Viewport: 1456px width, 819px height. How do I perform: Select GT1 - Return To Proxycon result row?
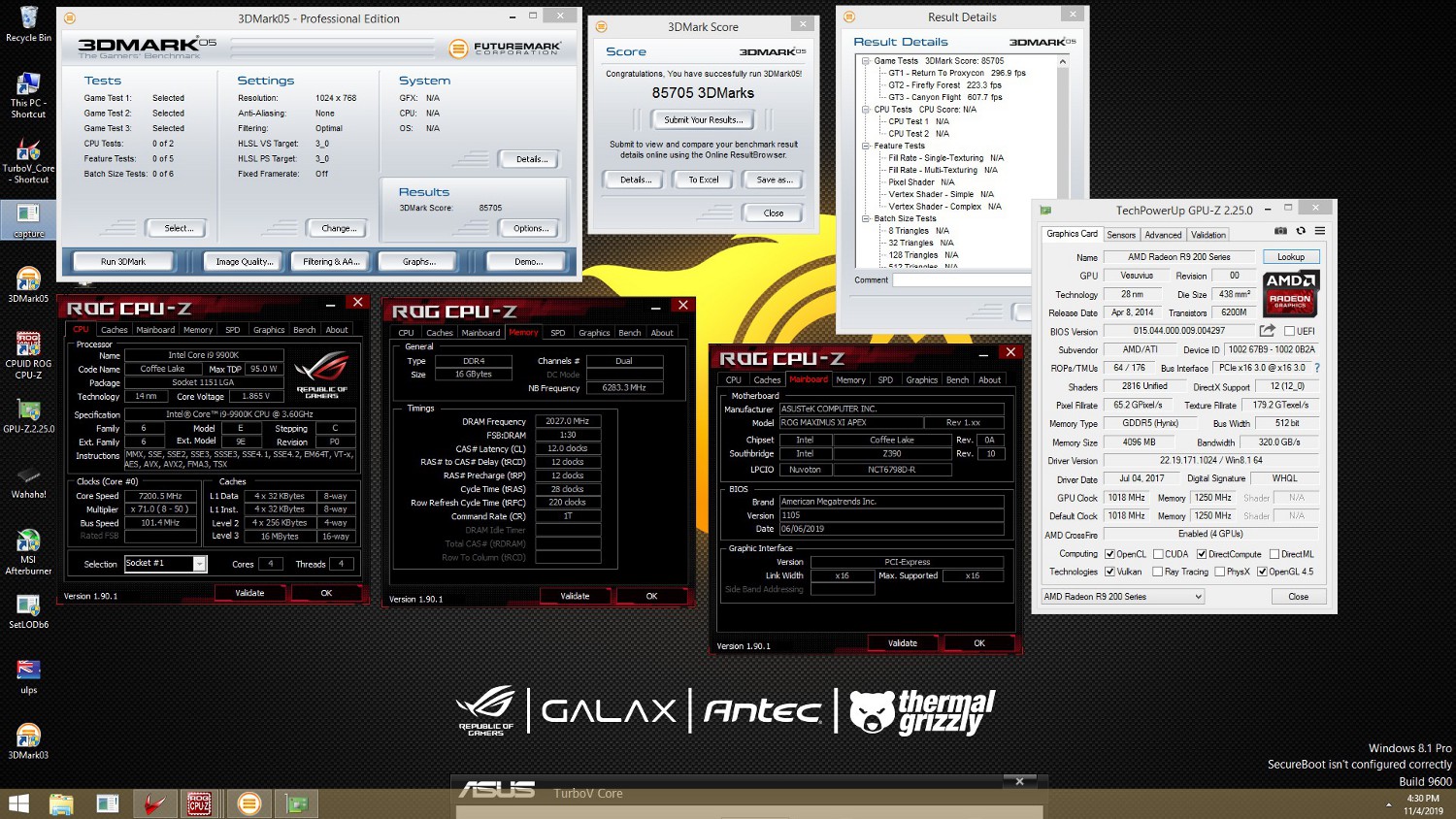[x=957, y=73]
